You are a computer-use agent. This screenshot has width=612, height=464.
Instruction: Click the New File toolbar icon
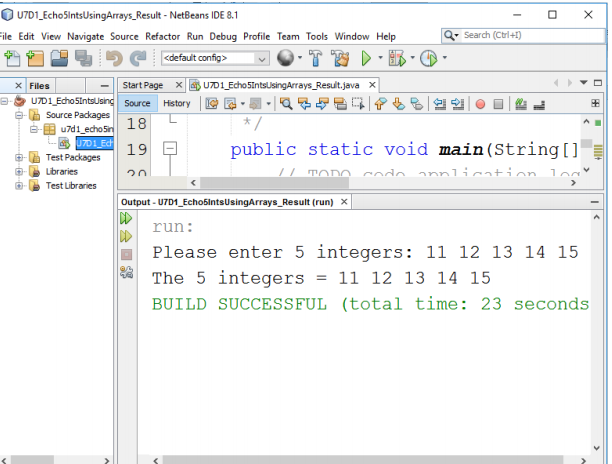pyautogui.click(x=12, y=59)
